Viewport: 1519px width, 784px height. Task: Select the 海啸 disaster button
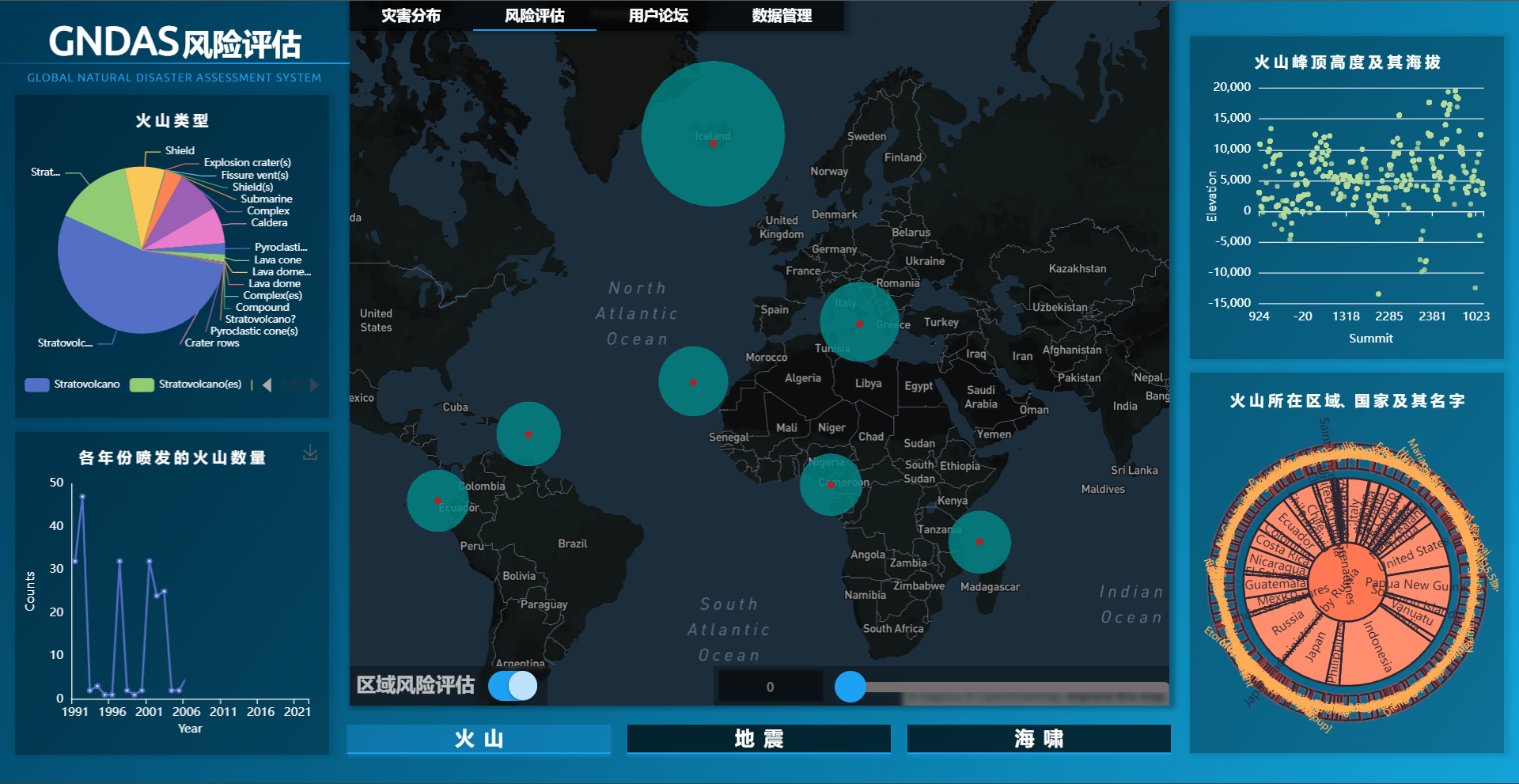(x=1039, y=739)
